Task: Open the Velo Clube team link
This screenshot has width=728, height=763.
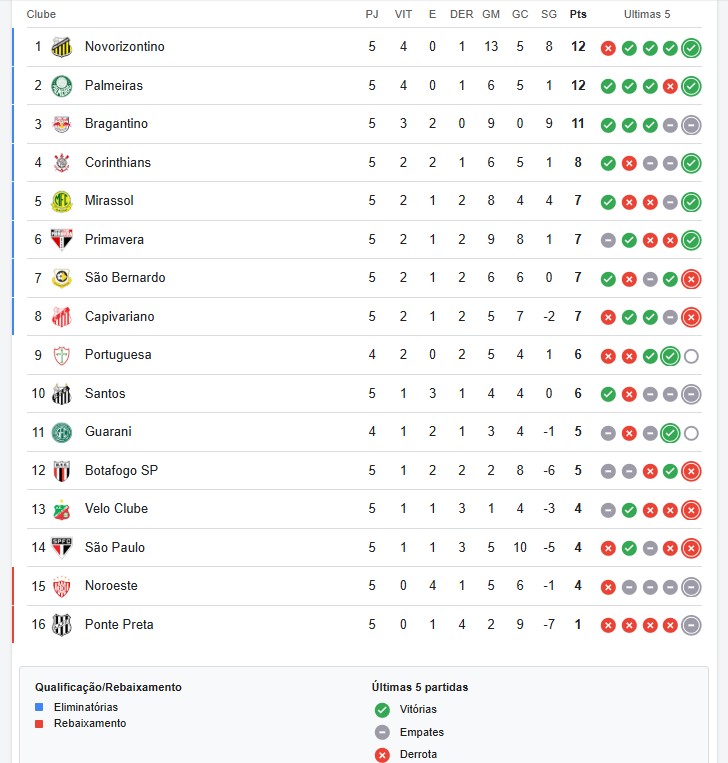Action: [116, 509]
